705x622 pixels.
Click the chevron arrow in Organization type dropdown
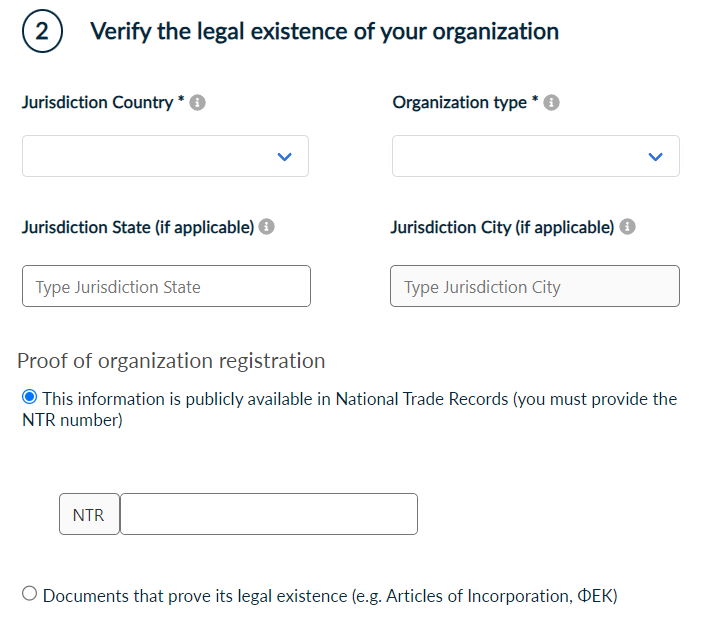click(x=655, y=157)
